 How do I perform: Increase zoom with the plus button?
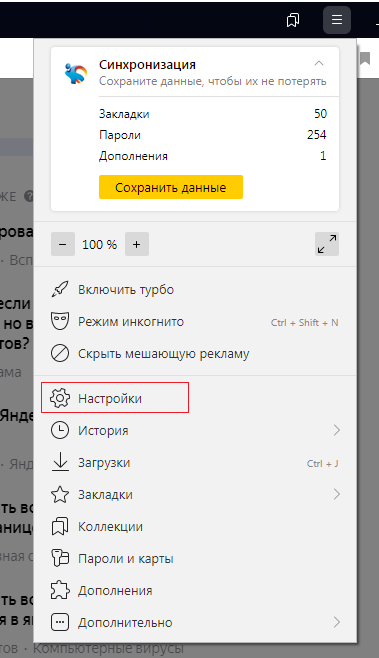pos(136,244)
